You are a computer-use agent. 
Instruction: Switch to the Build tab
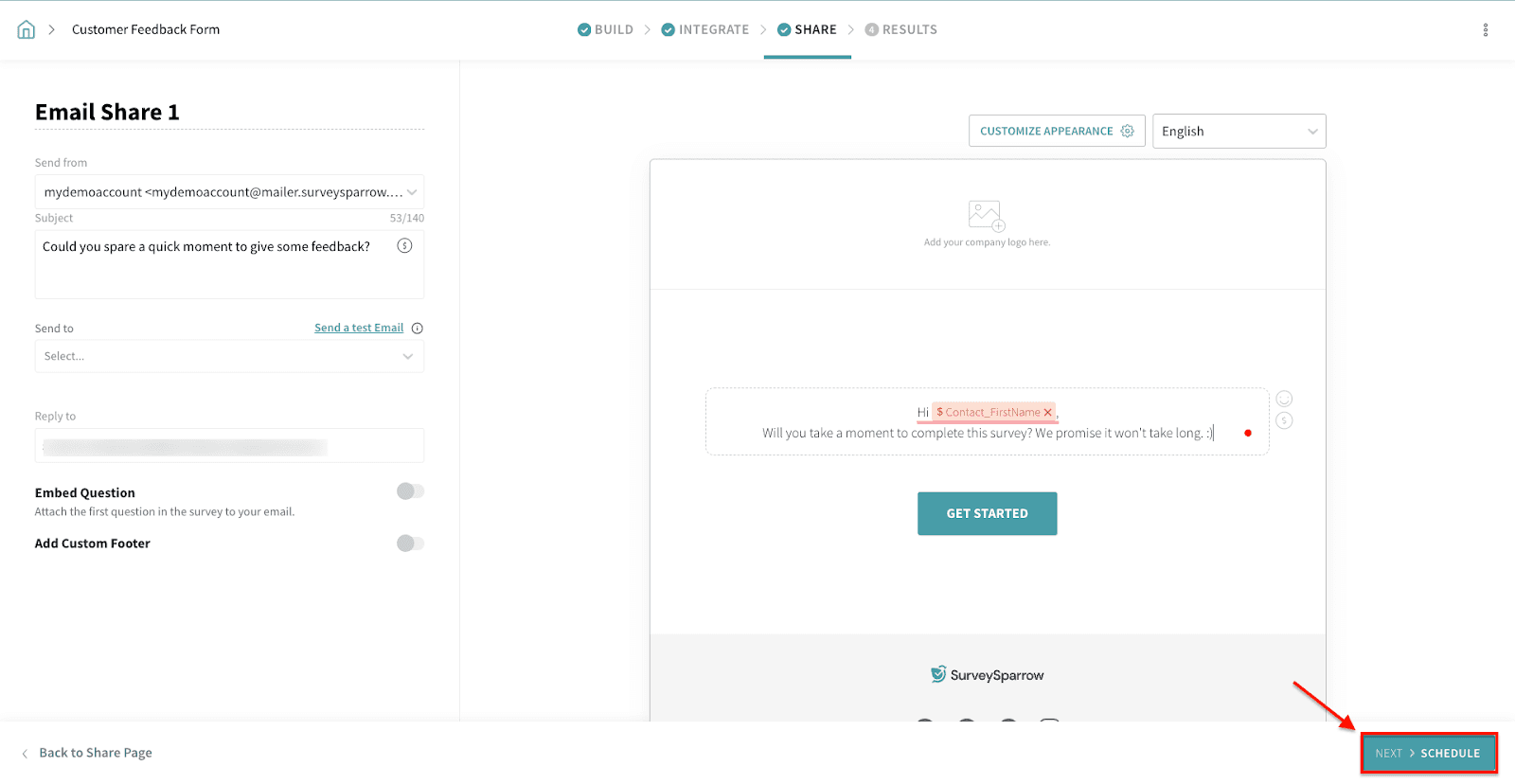point(606,29)
